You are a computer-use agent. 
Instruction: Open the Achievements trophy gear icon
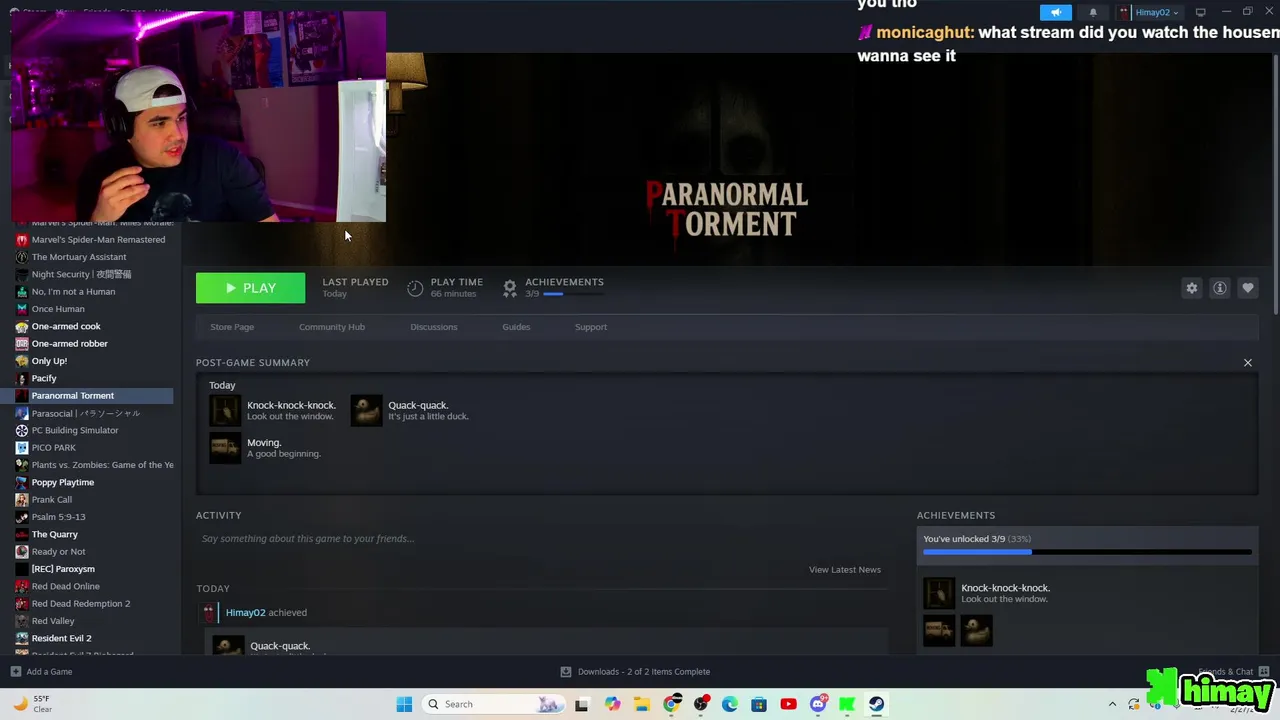(x=510, y=288)
